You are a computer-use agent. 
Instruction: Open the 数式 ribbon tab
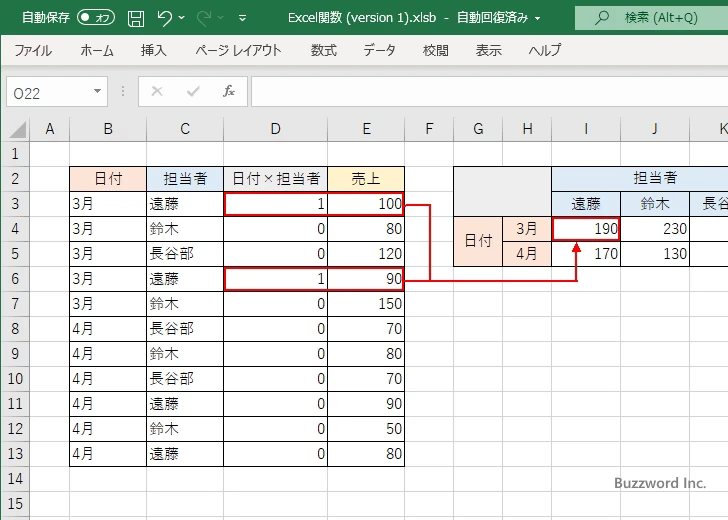tap(324, 50)
